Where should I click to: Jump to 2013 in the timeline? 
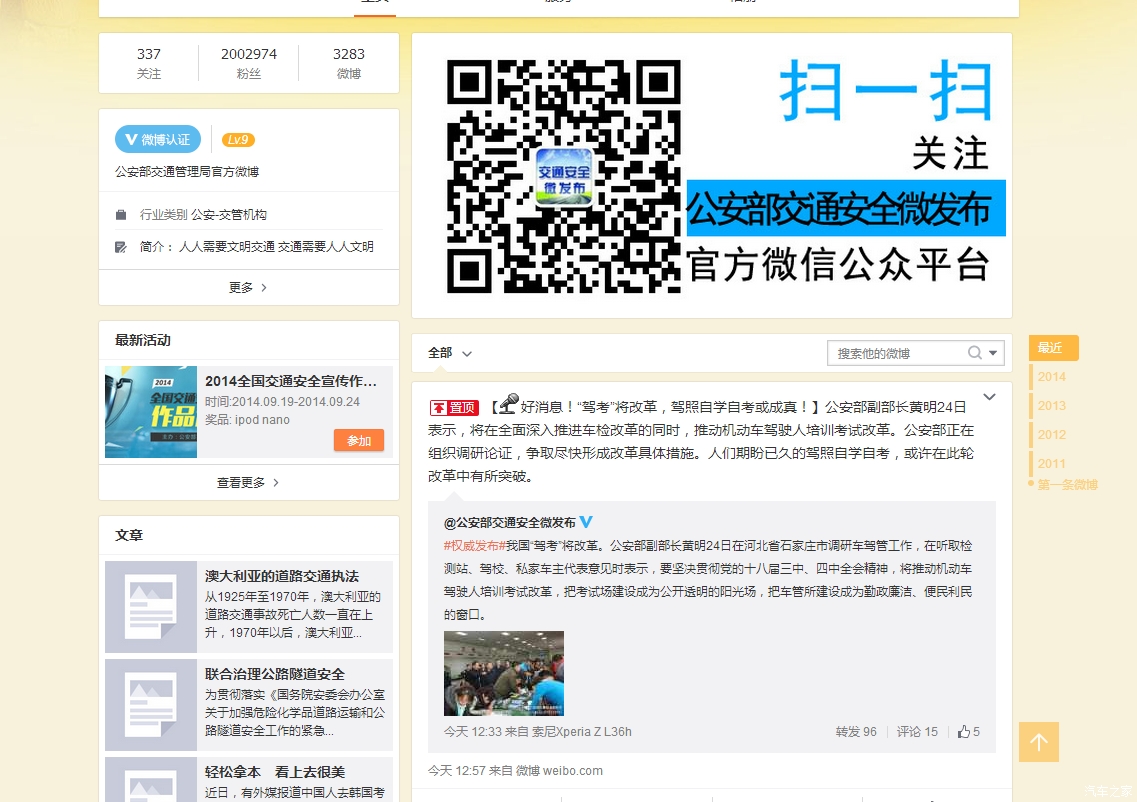[1051, 405]
